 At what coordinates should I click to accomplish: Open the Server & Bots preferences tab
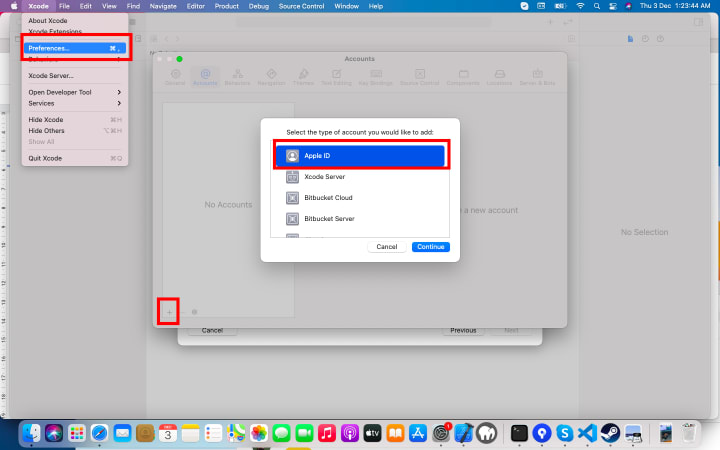click(537, 77)
